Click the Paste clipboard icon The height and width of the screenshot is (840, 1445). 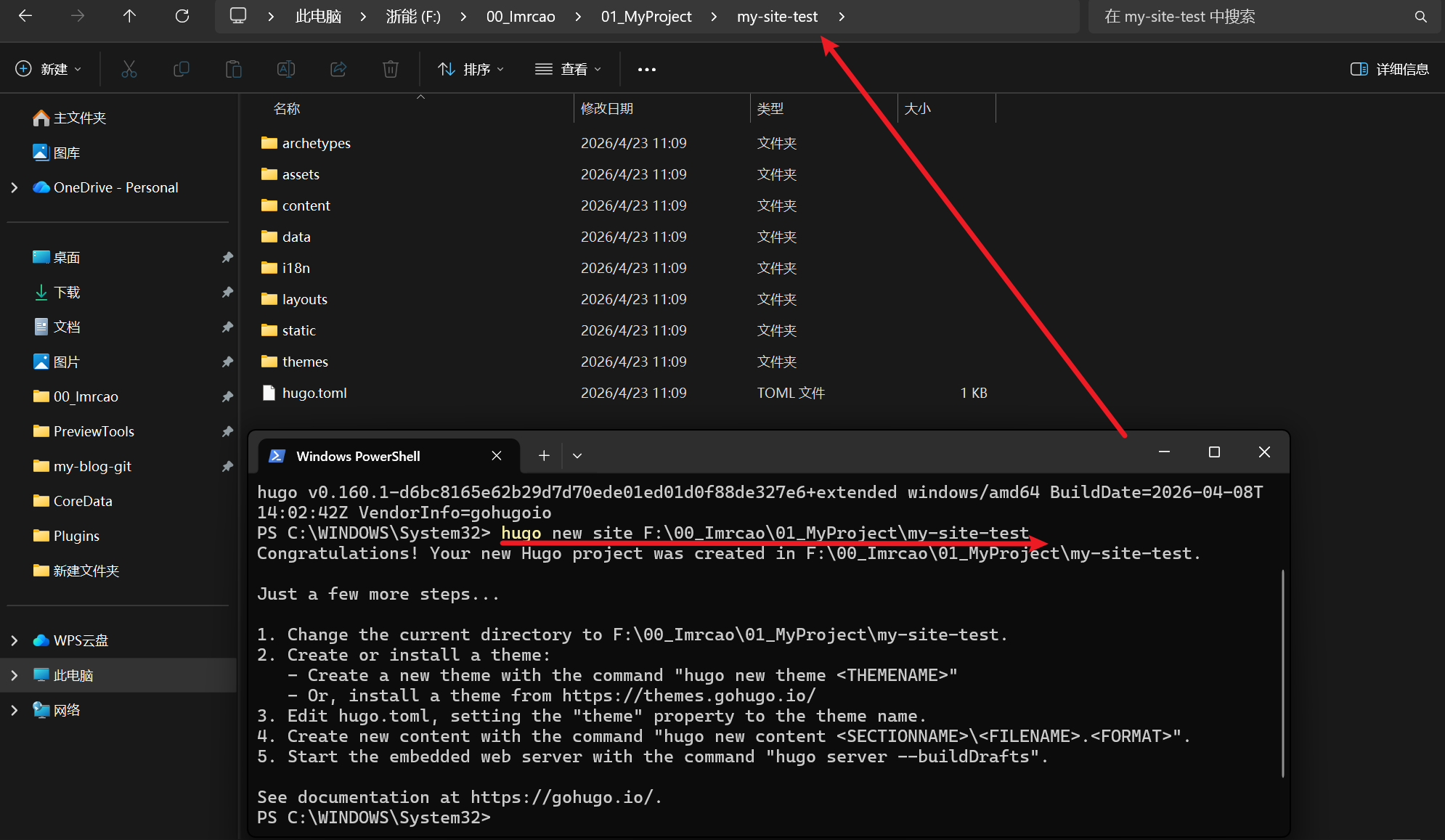pos(234,69)
